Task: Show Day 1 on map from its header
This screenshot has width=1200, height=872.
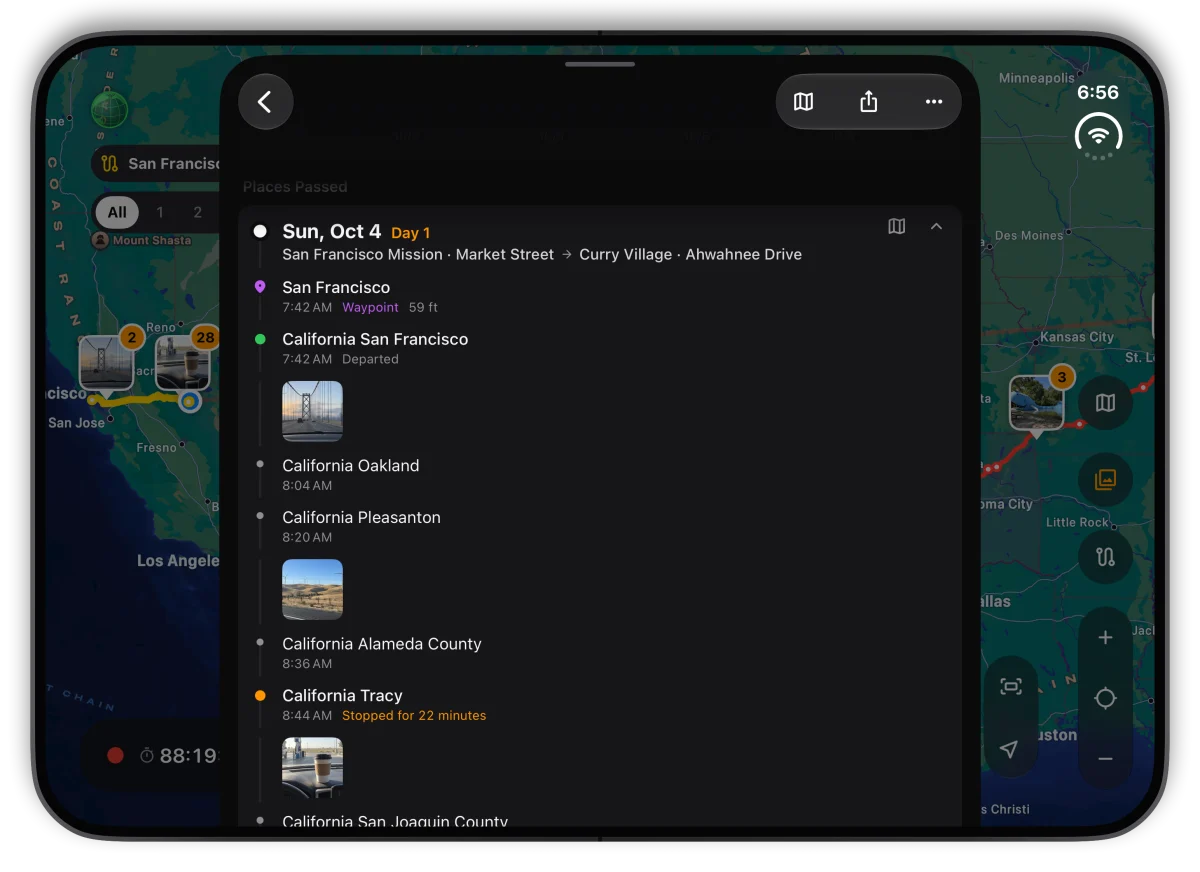Action: [x=897, y=227]
